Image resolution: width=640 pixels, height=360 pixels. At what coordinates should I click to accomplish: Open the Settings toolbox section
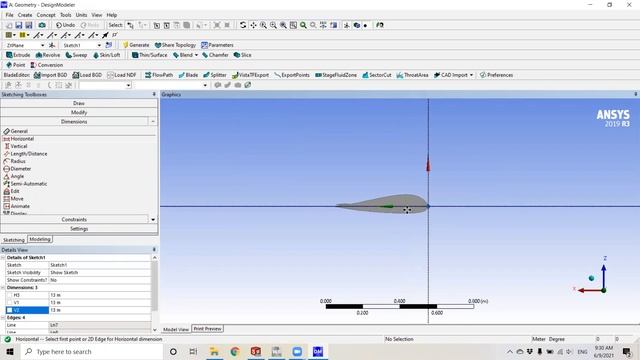point(79,229)
